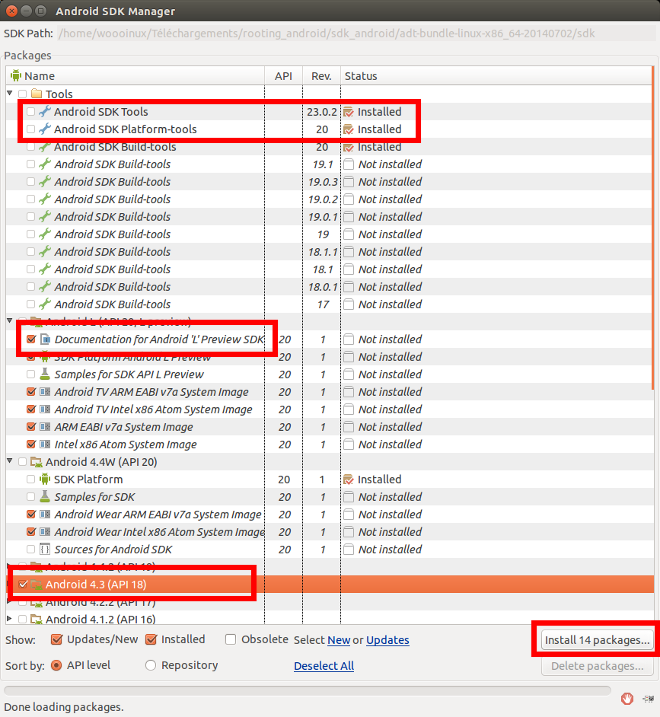Click the Tools folder icon

coord(37,94)
